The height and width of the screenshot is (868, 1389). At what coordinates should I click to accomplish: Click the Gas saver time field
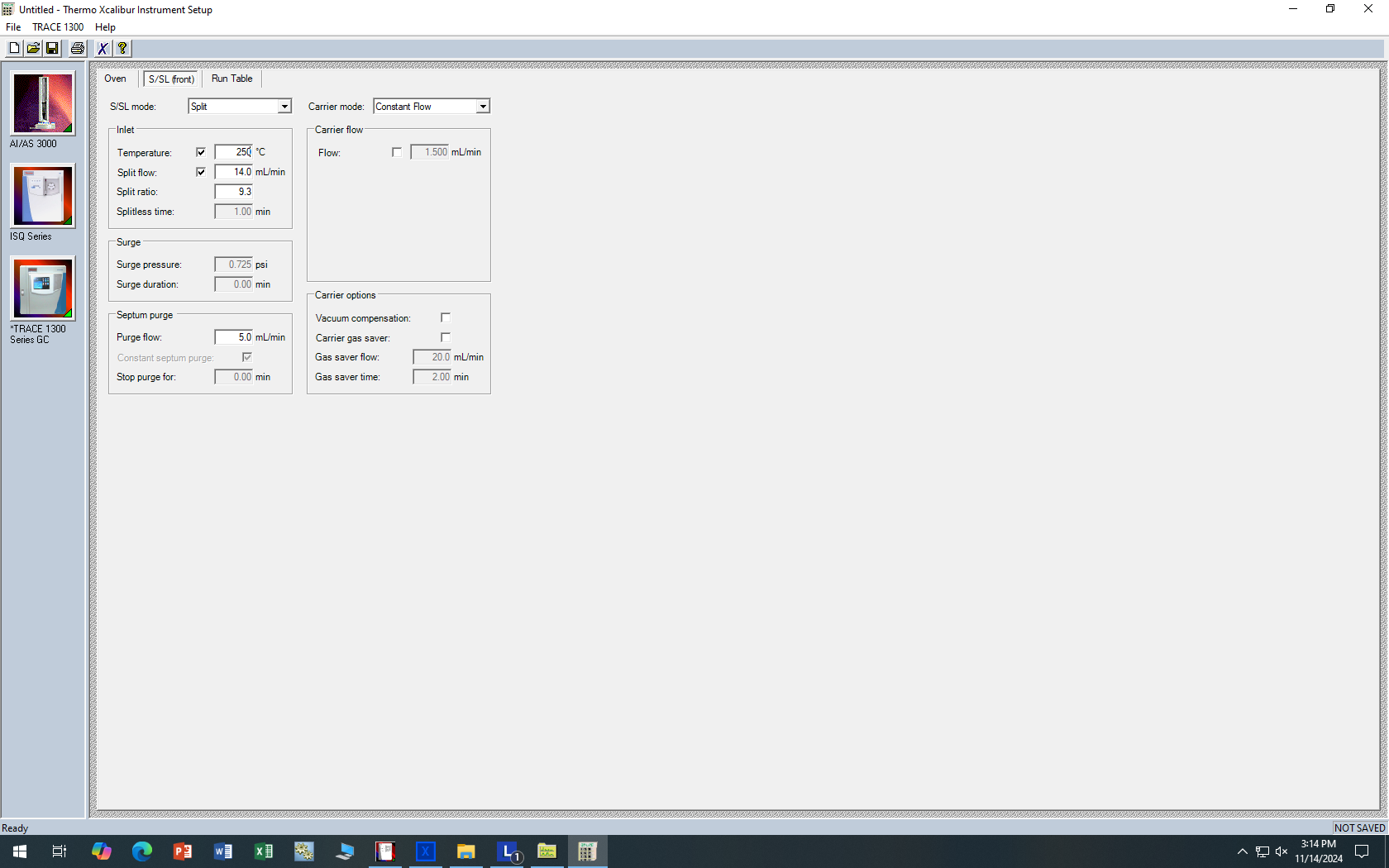point(432,377)
